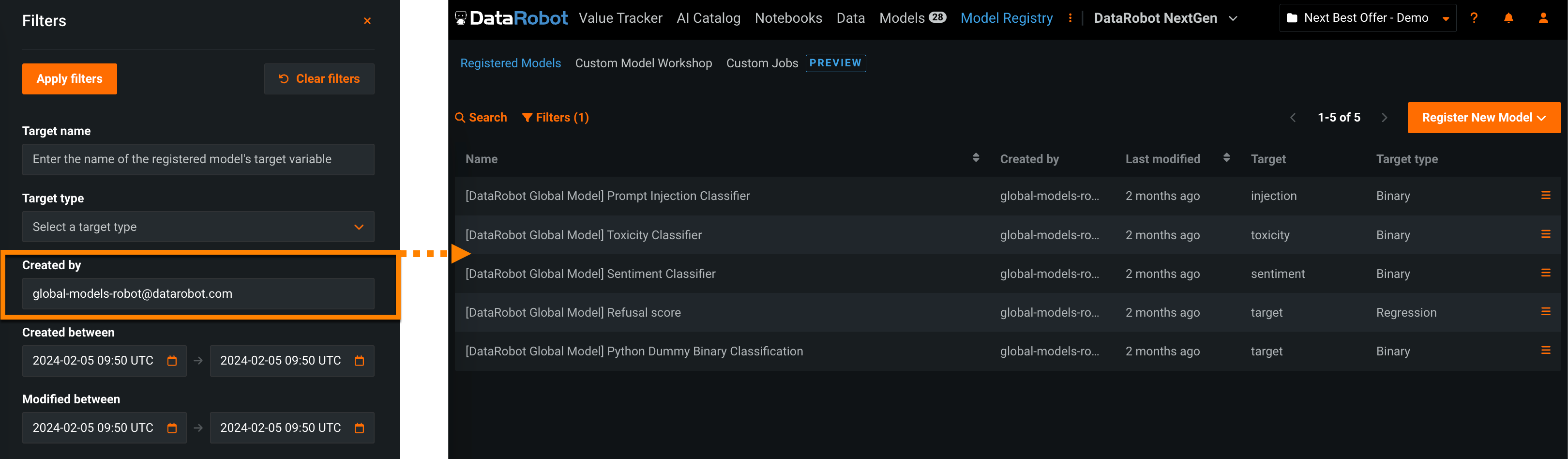Open the Created between start date calendar

[172, 361]
